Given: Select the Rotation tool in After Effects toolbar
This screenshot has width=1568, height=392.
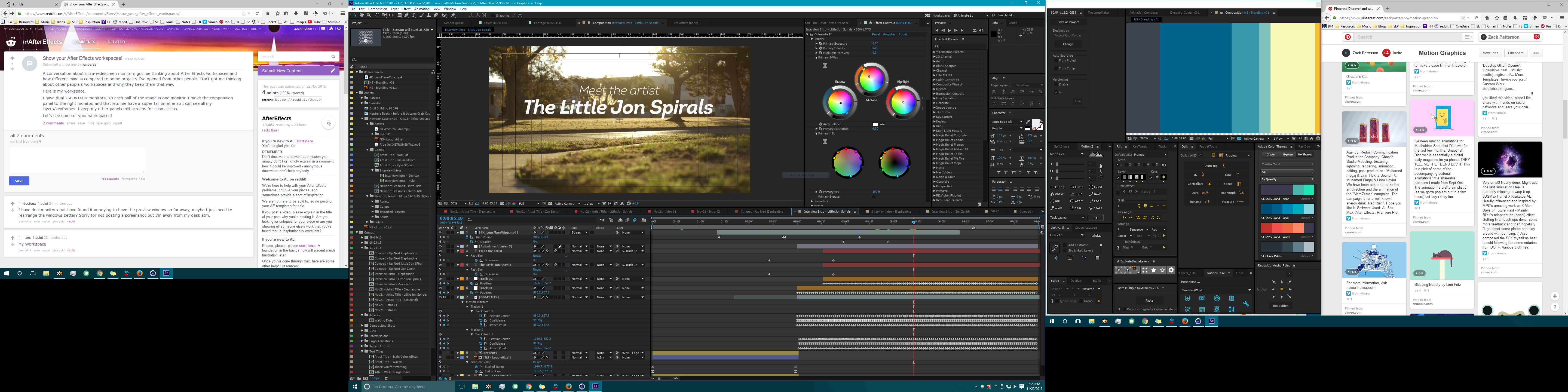Looking at the screenshot, I should pos(377,15).
